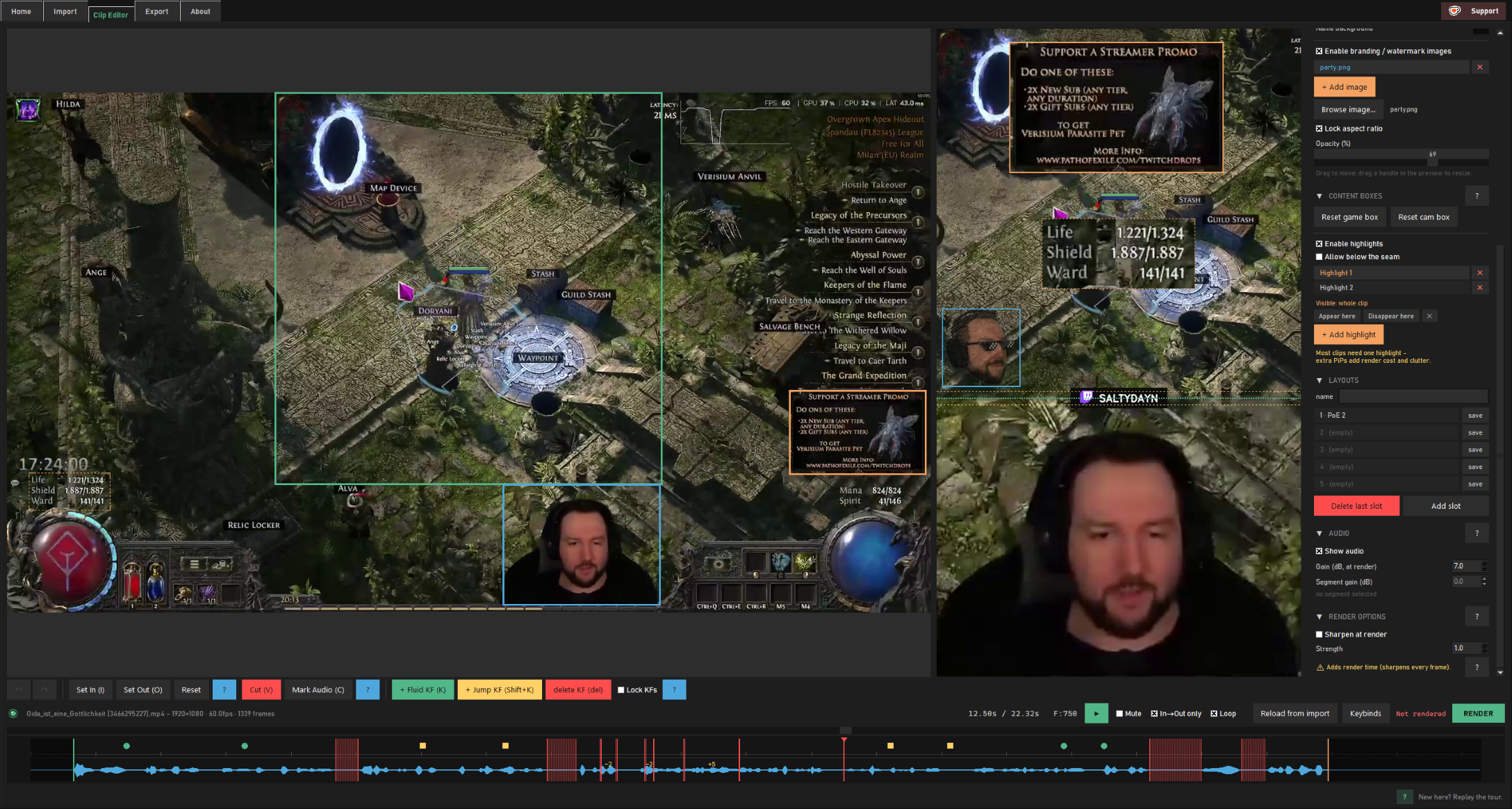Viewport: 1512px width, 809px height.
Task: Toggle Lock aspect ratio checkbox
Action: pyautogui.click(x=1319, y=129)
